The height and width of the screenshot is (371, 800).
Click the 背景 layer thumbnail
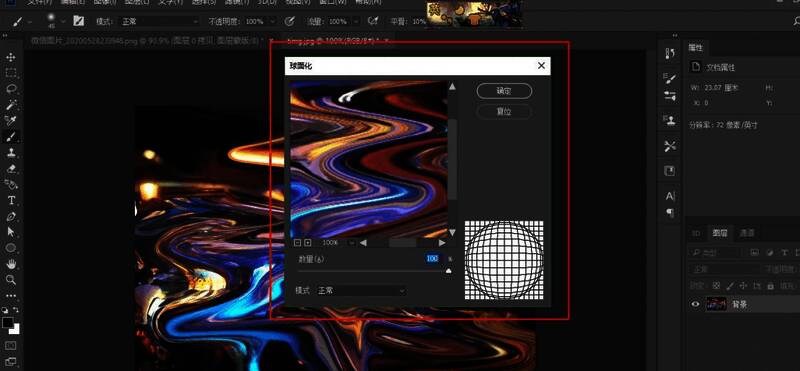click(716, 304)
